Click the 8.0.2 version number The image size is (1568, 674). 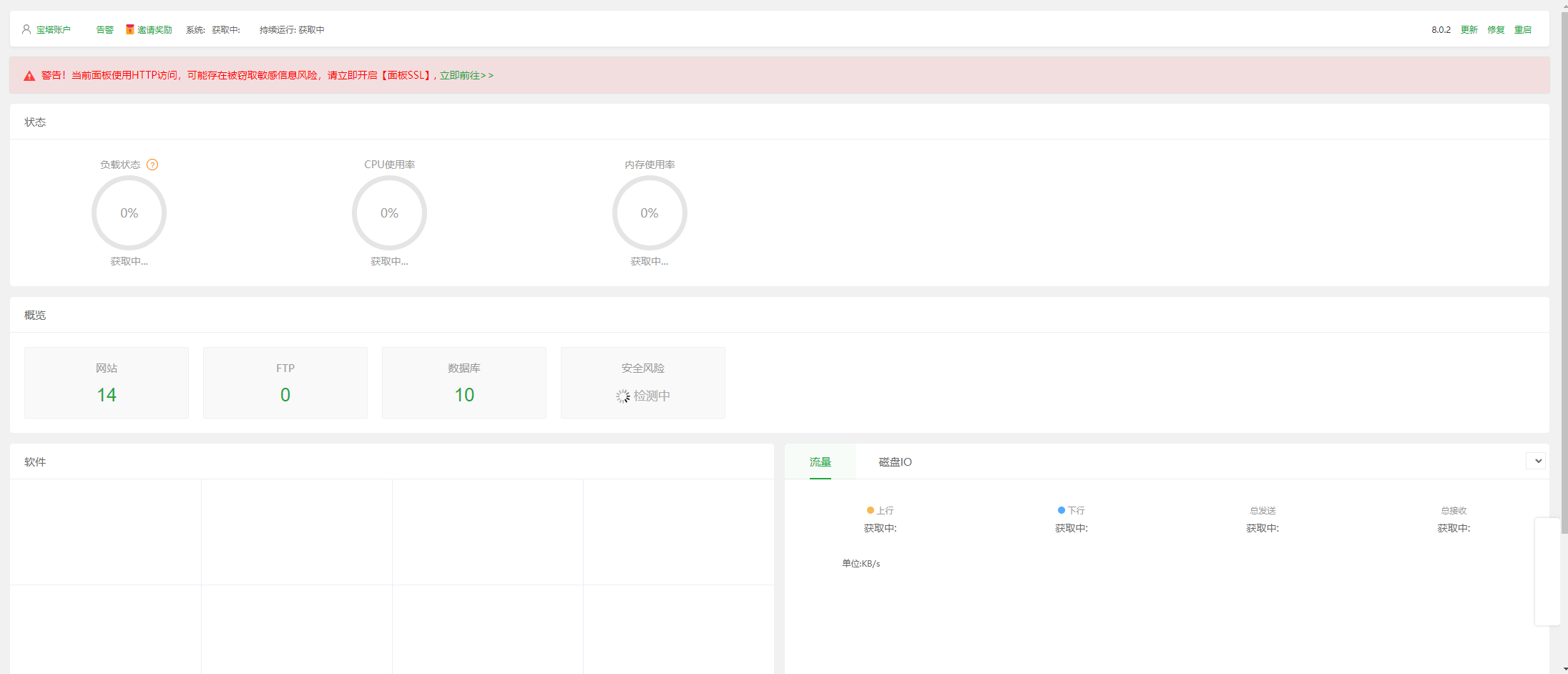pos(1441,30)
